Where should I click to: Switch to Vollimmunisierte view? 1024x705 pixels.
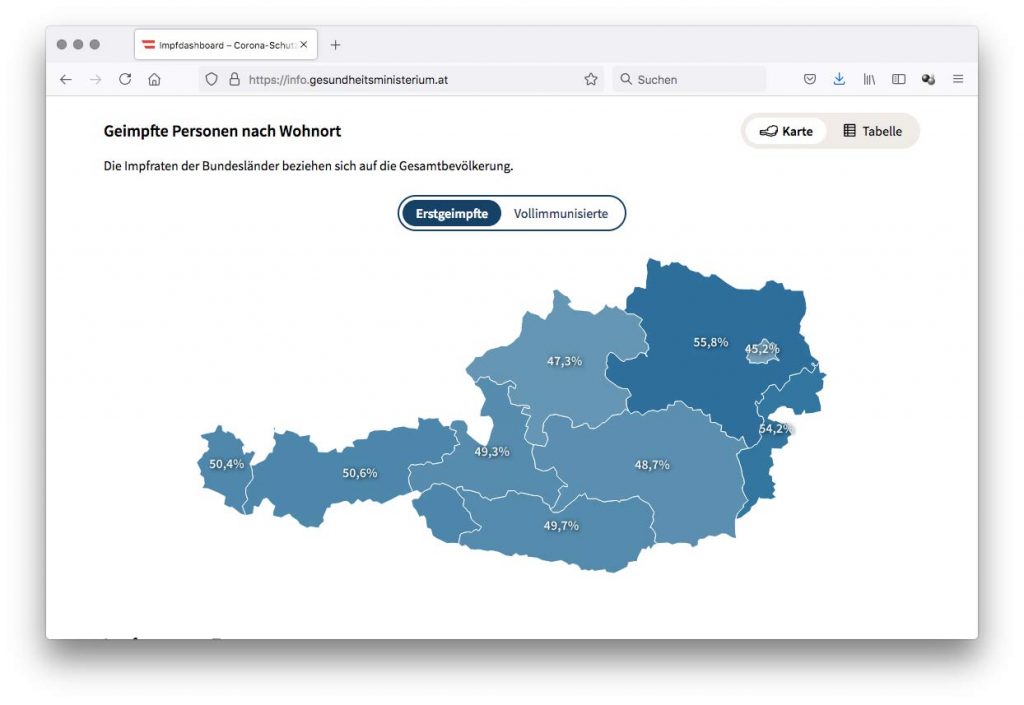[x=560, y=213]
